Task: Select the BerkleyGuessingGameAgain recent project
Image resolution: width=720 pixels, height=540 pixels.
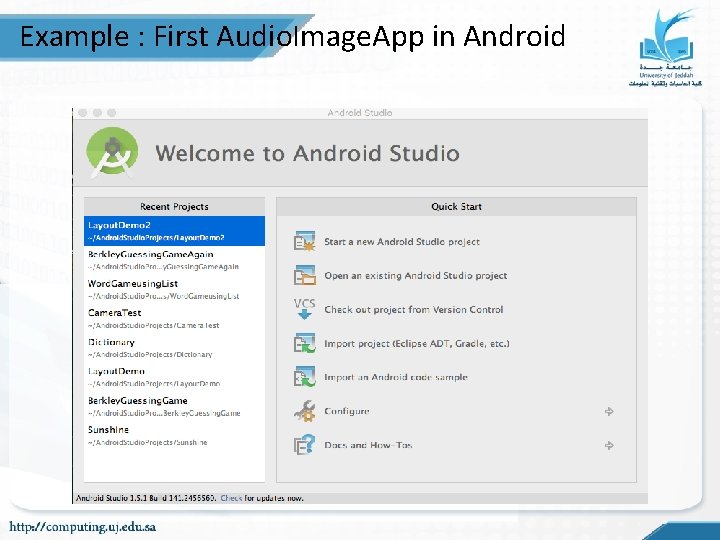Action: pos(174,260)
